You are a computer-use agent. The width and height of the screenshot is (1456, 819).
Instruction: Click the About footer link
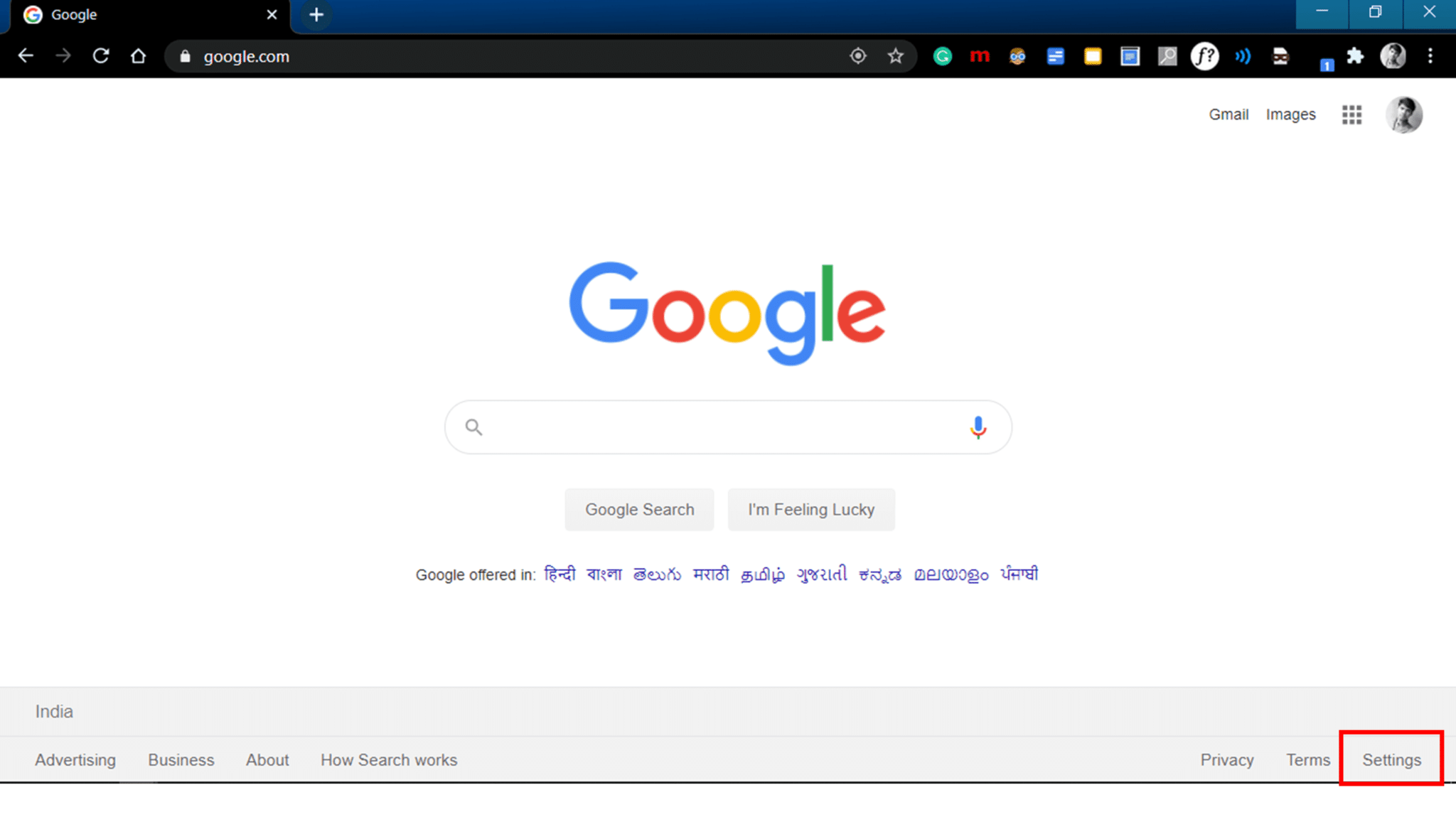point(267,759)
